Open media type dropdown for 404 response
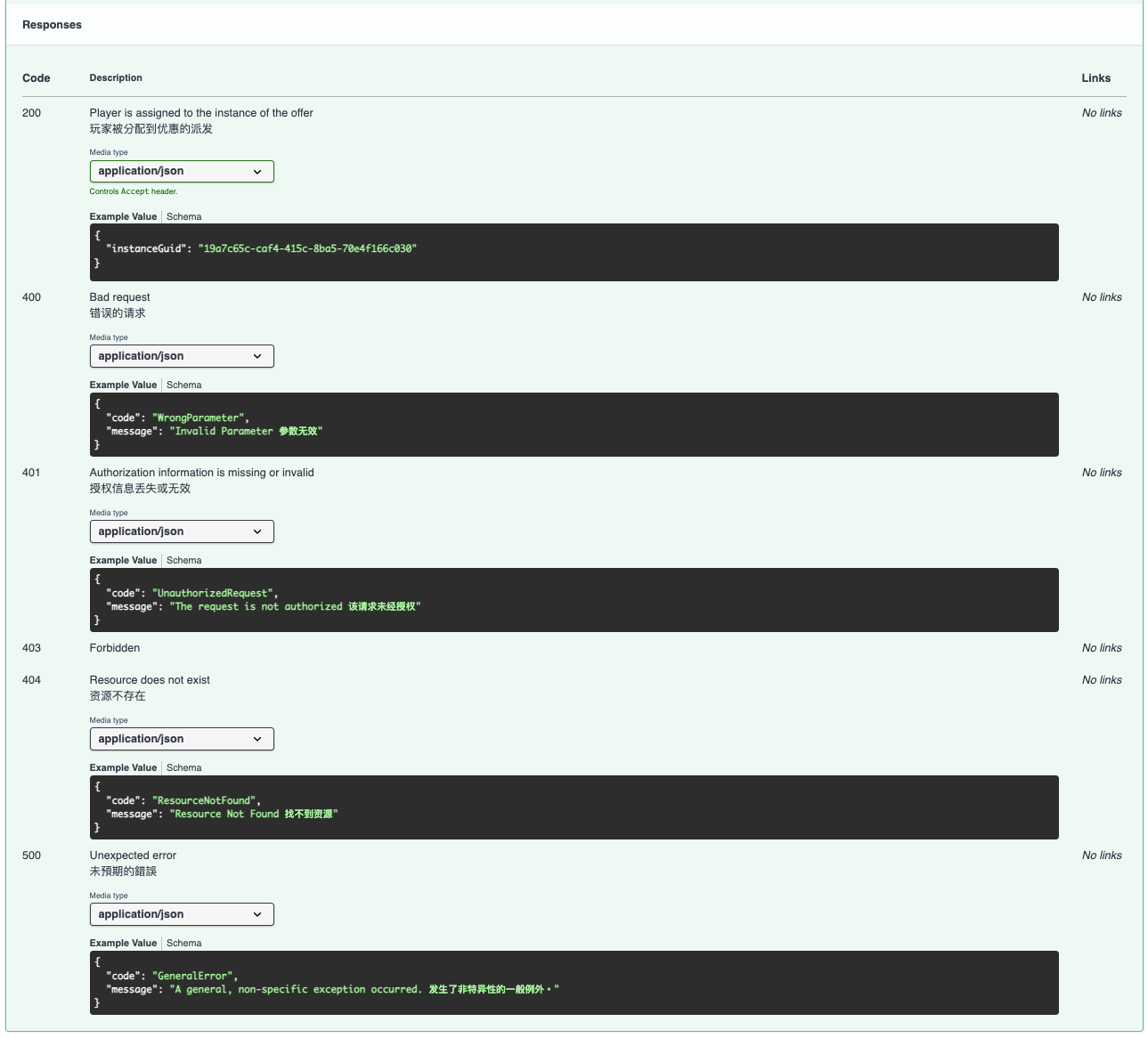Image resolution: width=1148 pixels, height=1038 pixels. coord(182,739)
